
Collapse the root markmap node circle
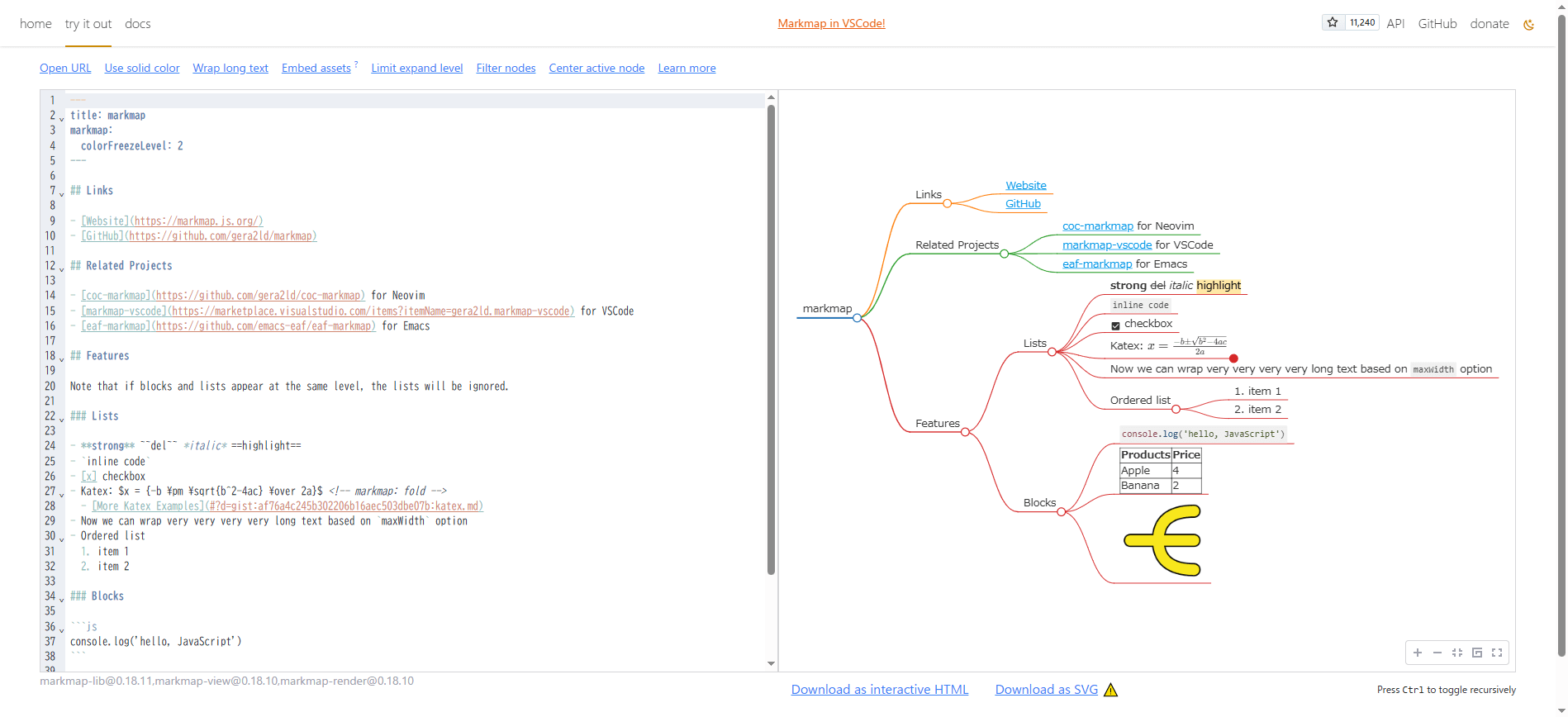tap(858, 318)
